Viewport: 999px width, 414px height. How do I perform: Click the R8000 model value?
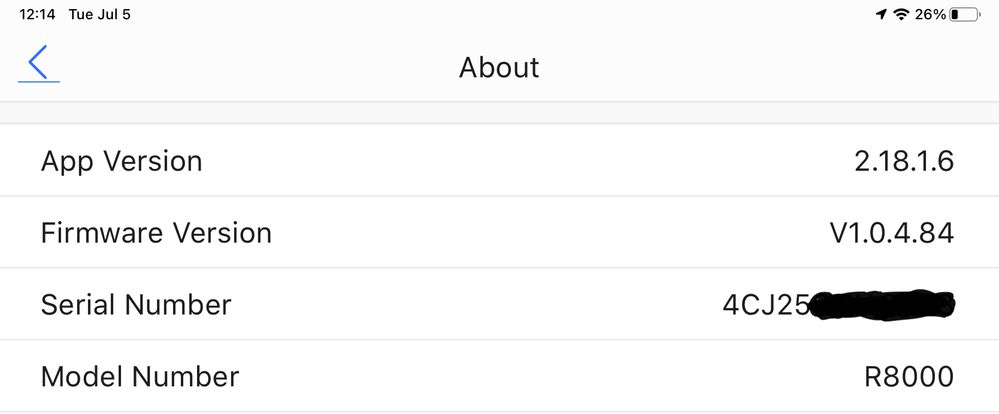coord(908,377)
